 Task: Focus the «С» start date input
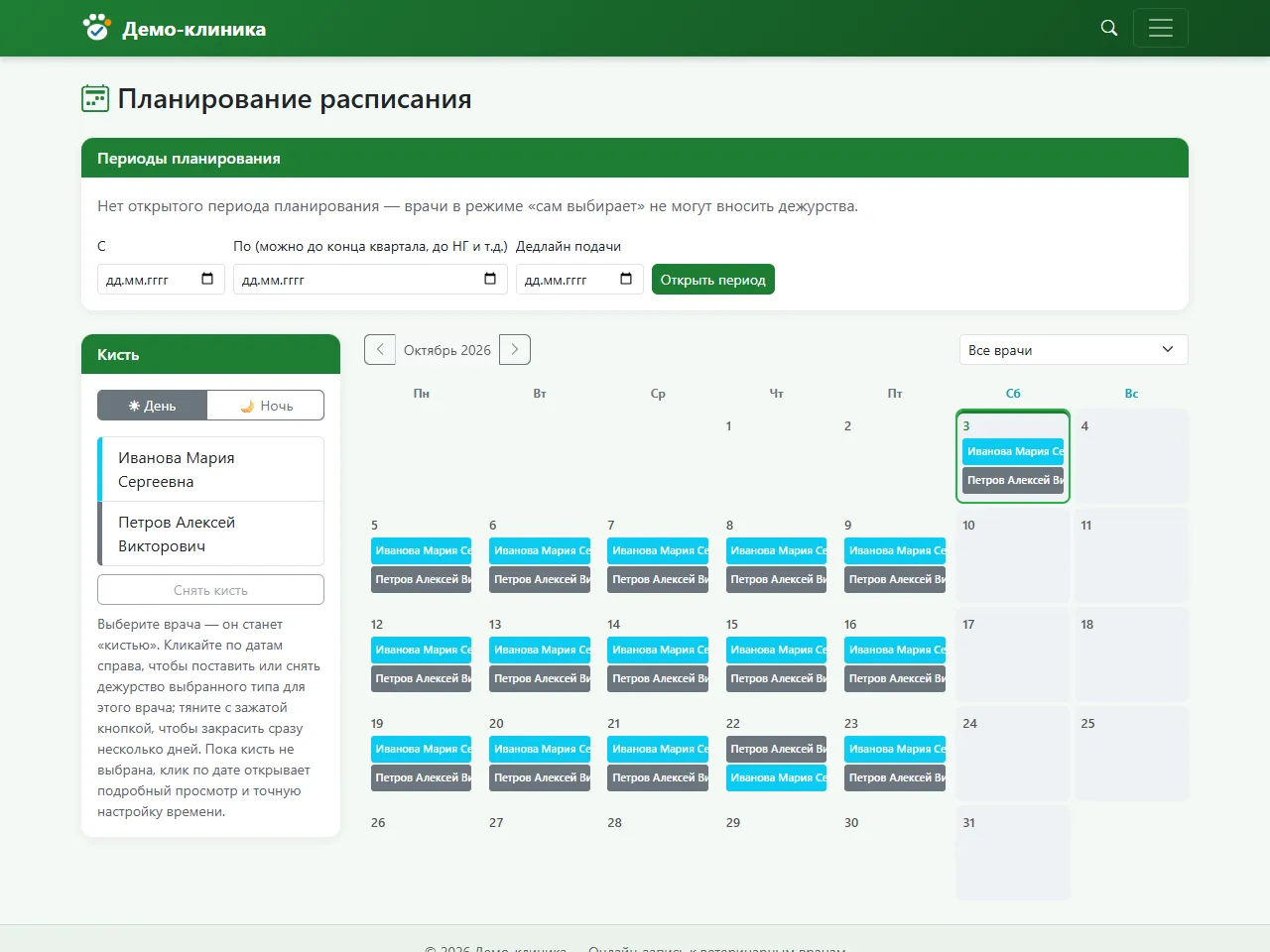click(161, 280)
